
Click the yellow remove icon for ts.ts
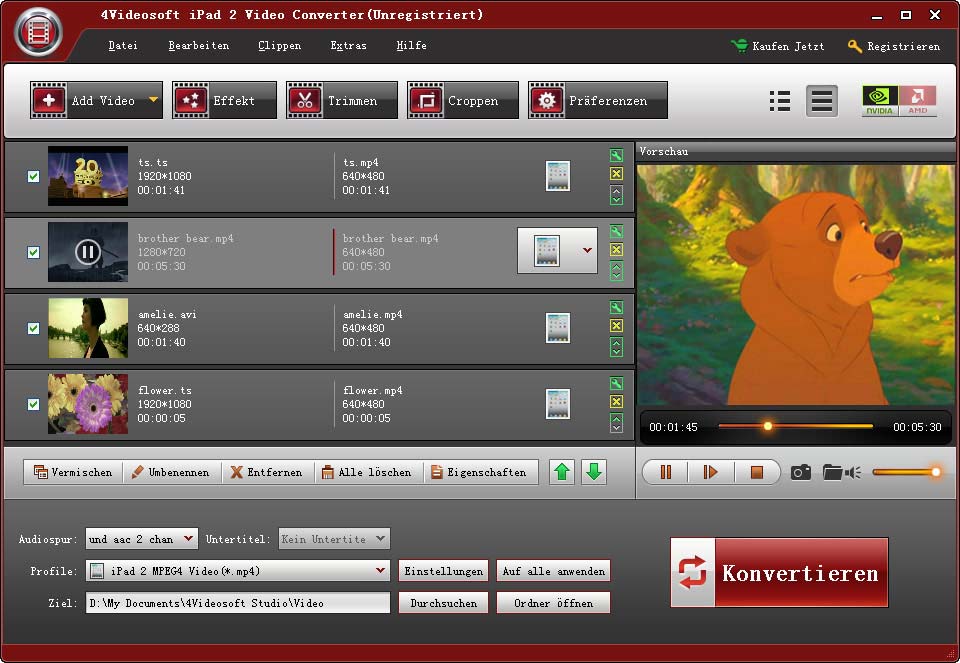616,175
